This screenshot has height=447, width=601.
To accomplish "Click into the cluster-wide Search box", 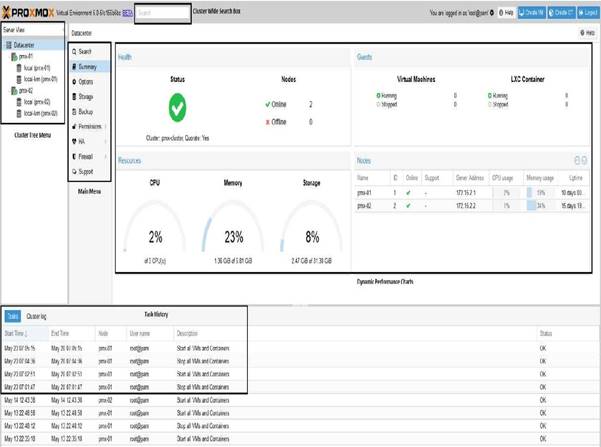I will 163,13.
